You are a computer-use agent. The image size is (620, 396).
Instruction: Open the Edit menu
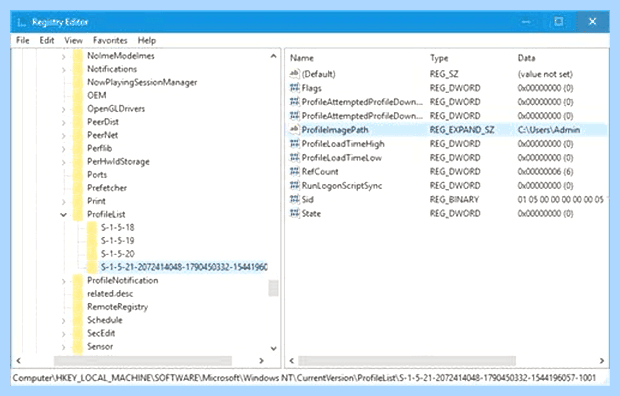(x=47, y=40)
